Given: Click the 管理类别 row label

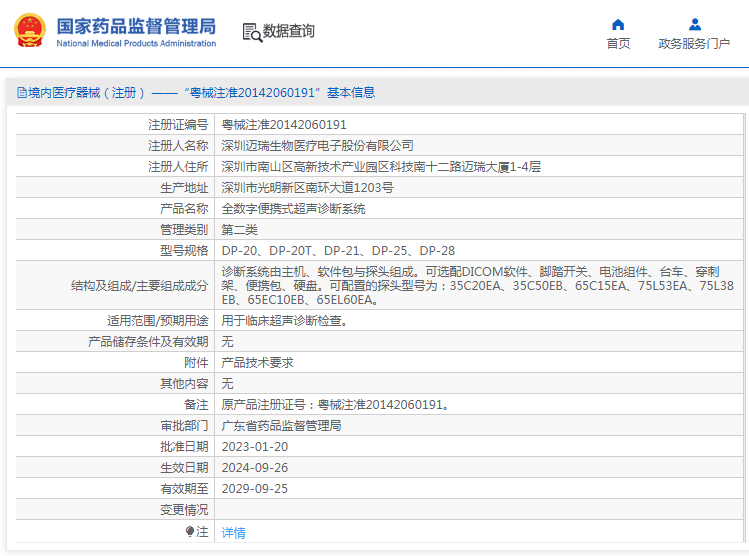Looking at the screenshot, I should 184,230.
